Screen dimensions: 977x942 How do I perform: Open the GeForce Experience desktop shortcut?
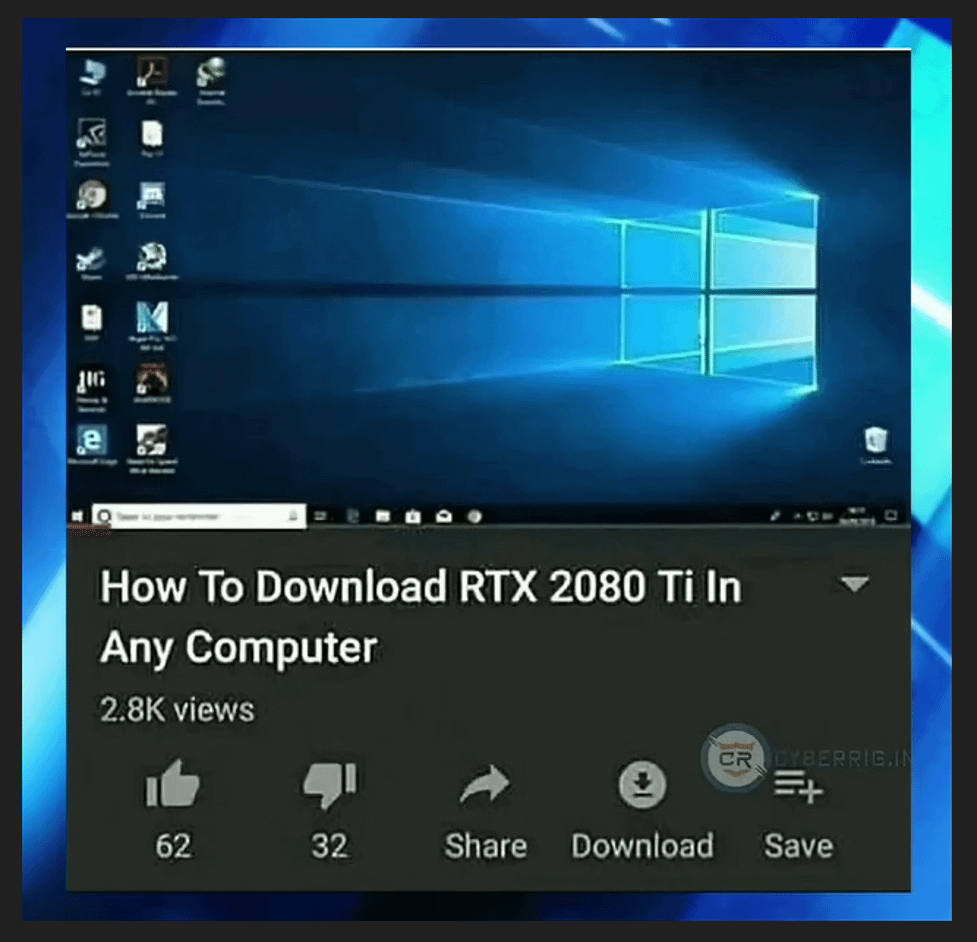[x=92, y=141]
